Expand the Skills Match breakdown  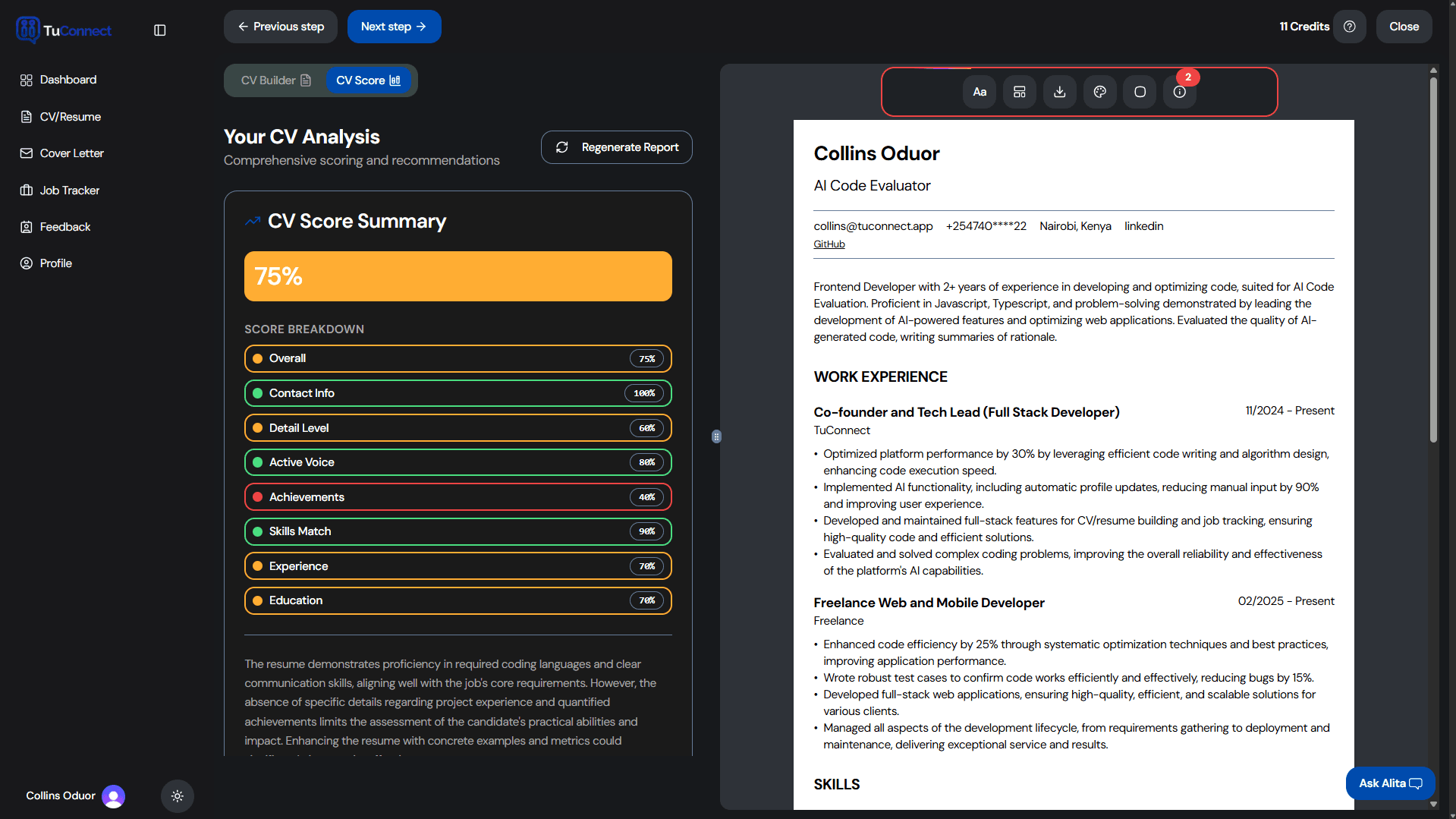tap(457, 531)
